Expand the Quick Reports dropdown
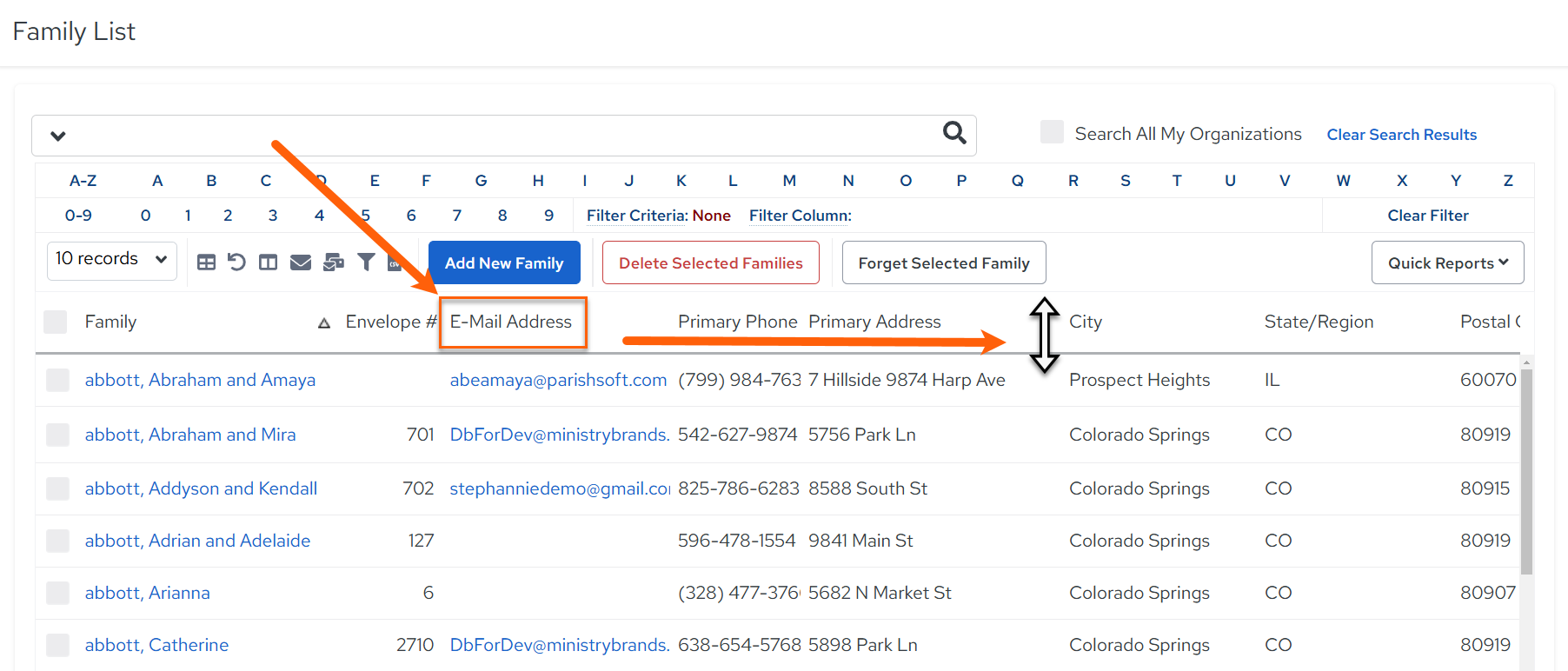This screenshot has height=671, width=1568. pyautogui.click(x=1447, y=262)
